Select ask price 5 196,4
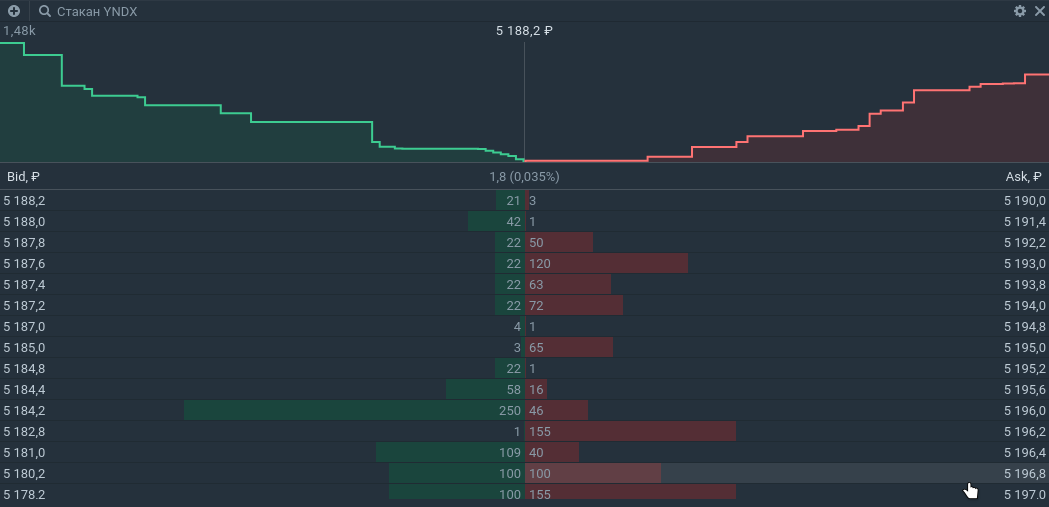Viewport: 1049px width, 507px height. click(1024, 453)
